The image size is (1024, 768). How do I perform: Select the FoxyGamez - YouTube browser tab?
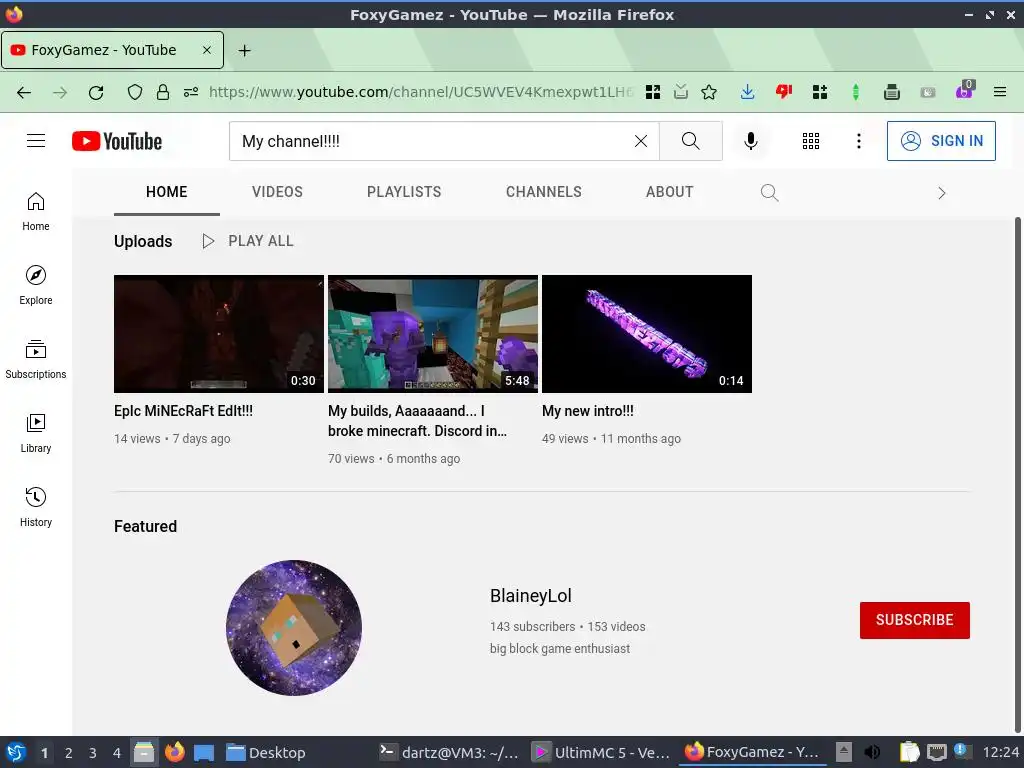112,50
